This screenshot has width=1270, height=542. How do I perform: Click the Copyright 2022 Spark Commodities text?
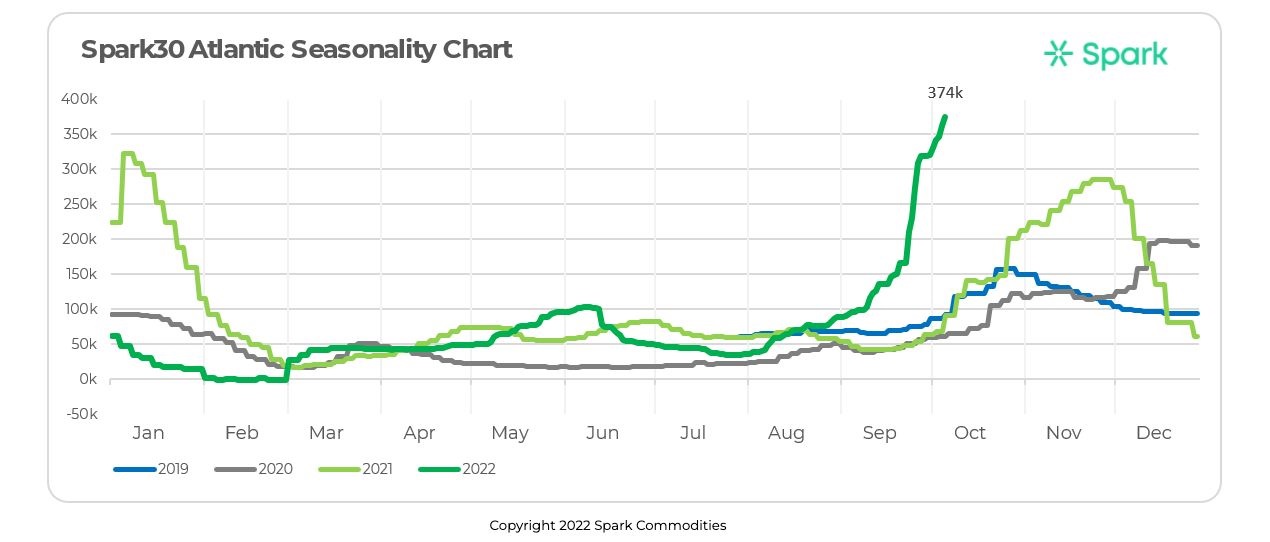click(x=607, y=525)
